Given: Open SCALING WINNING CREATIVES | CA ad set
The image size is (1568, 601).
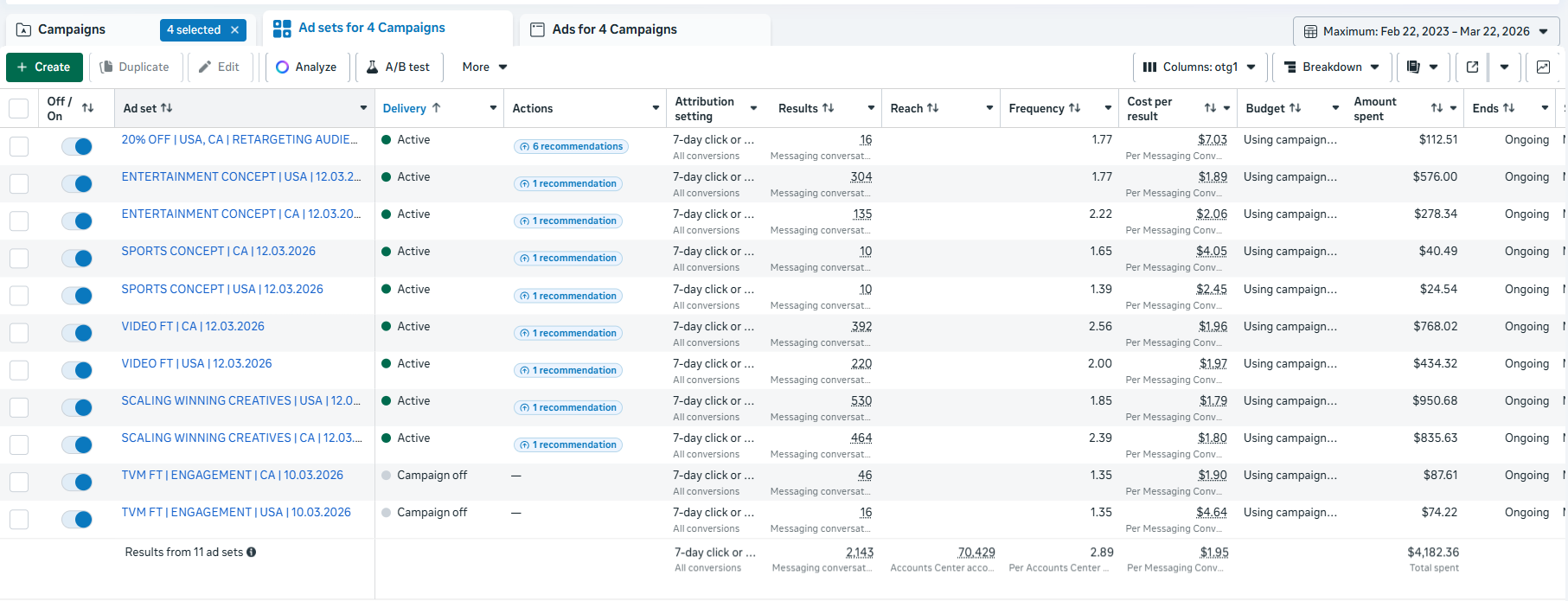Looking at the screenshot, I should 241,438.
